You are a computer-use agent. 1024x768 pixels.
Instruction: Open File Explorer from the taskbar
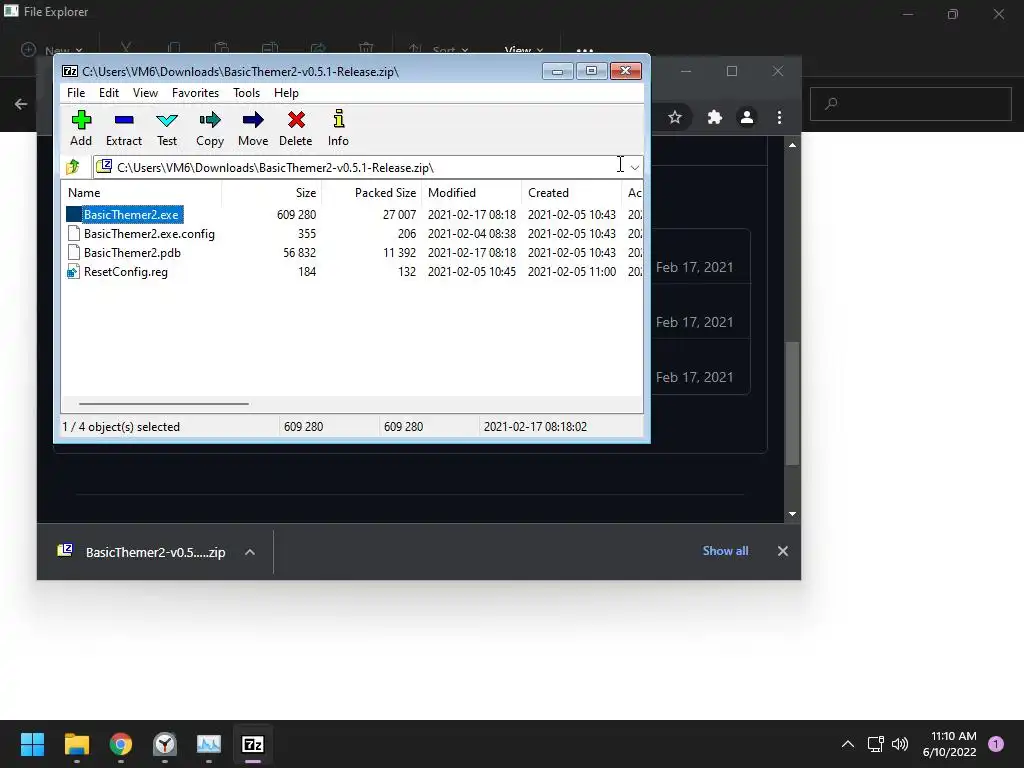tap(77, 744)
